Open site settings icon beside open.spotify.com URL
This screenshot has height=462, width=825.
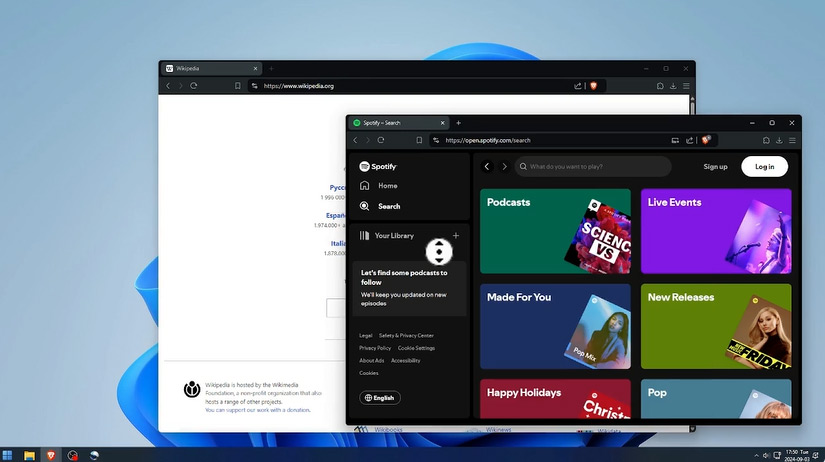click(x=436, y=140)
